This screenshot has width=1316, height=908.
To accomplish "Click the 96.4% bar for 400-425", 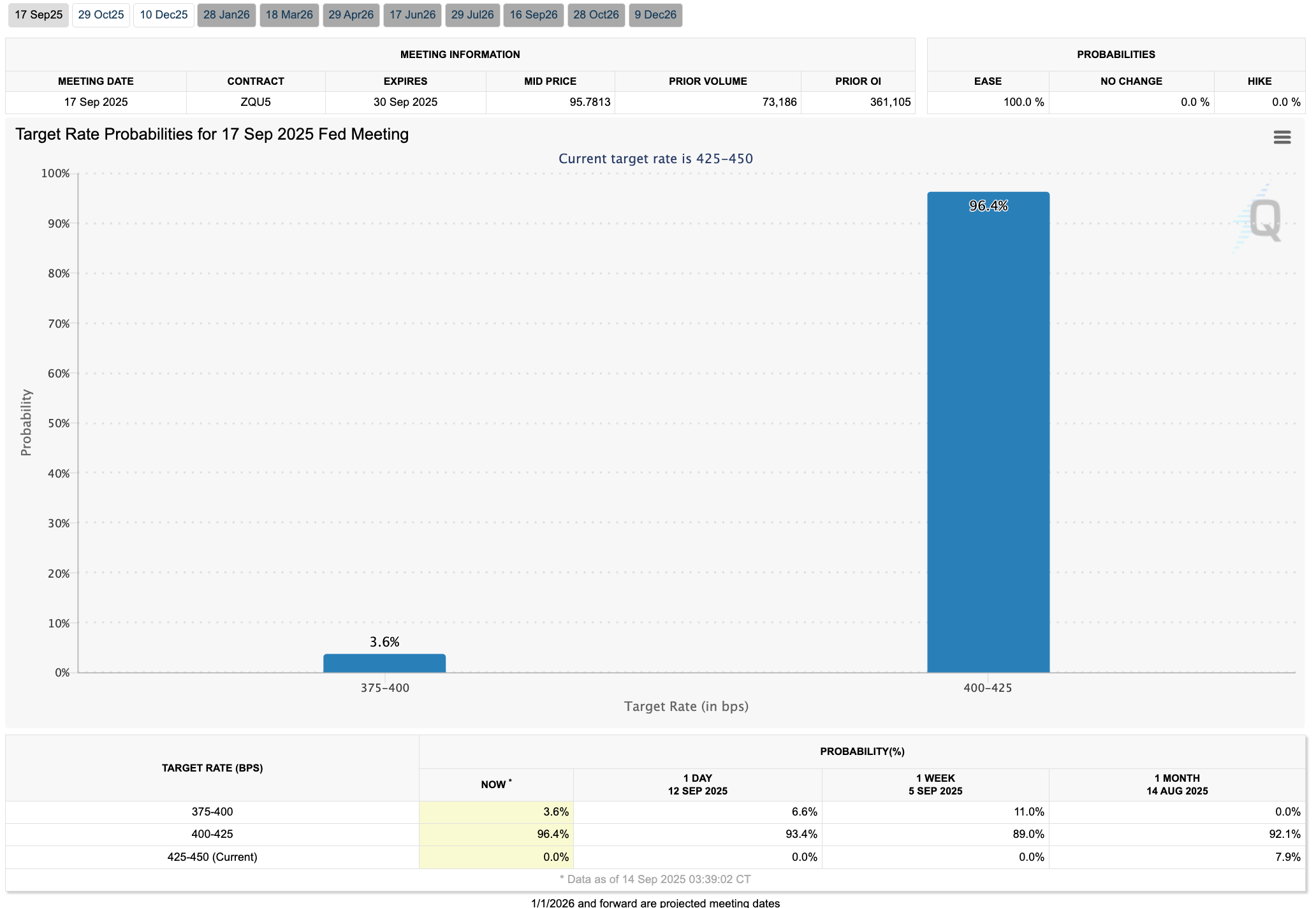I will point(988,434).
